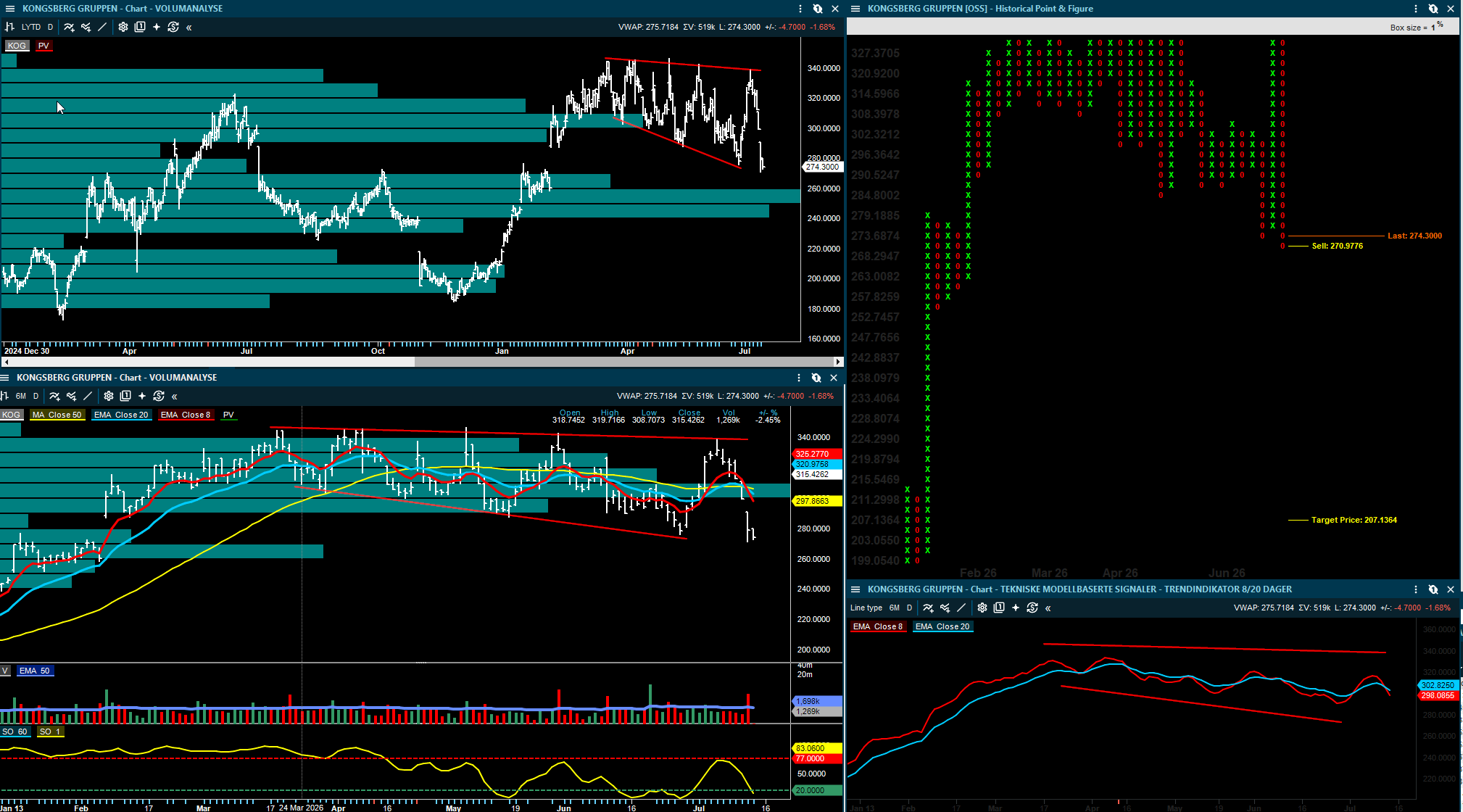
Task: Add comparison study in middle Volumanalyse chart
Action: (x=71, y=396)
